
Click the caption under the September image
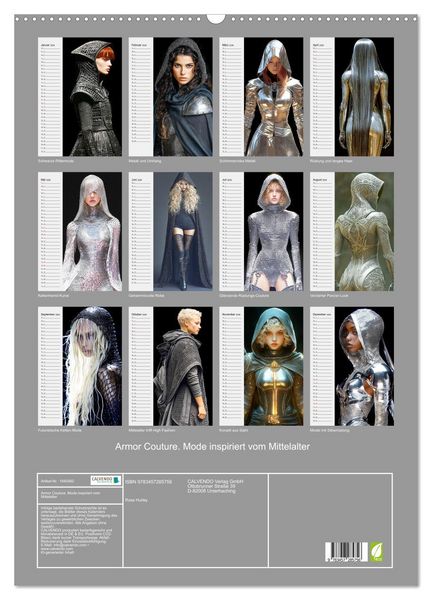60,430
